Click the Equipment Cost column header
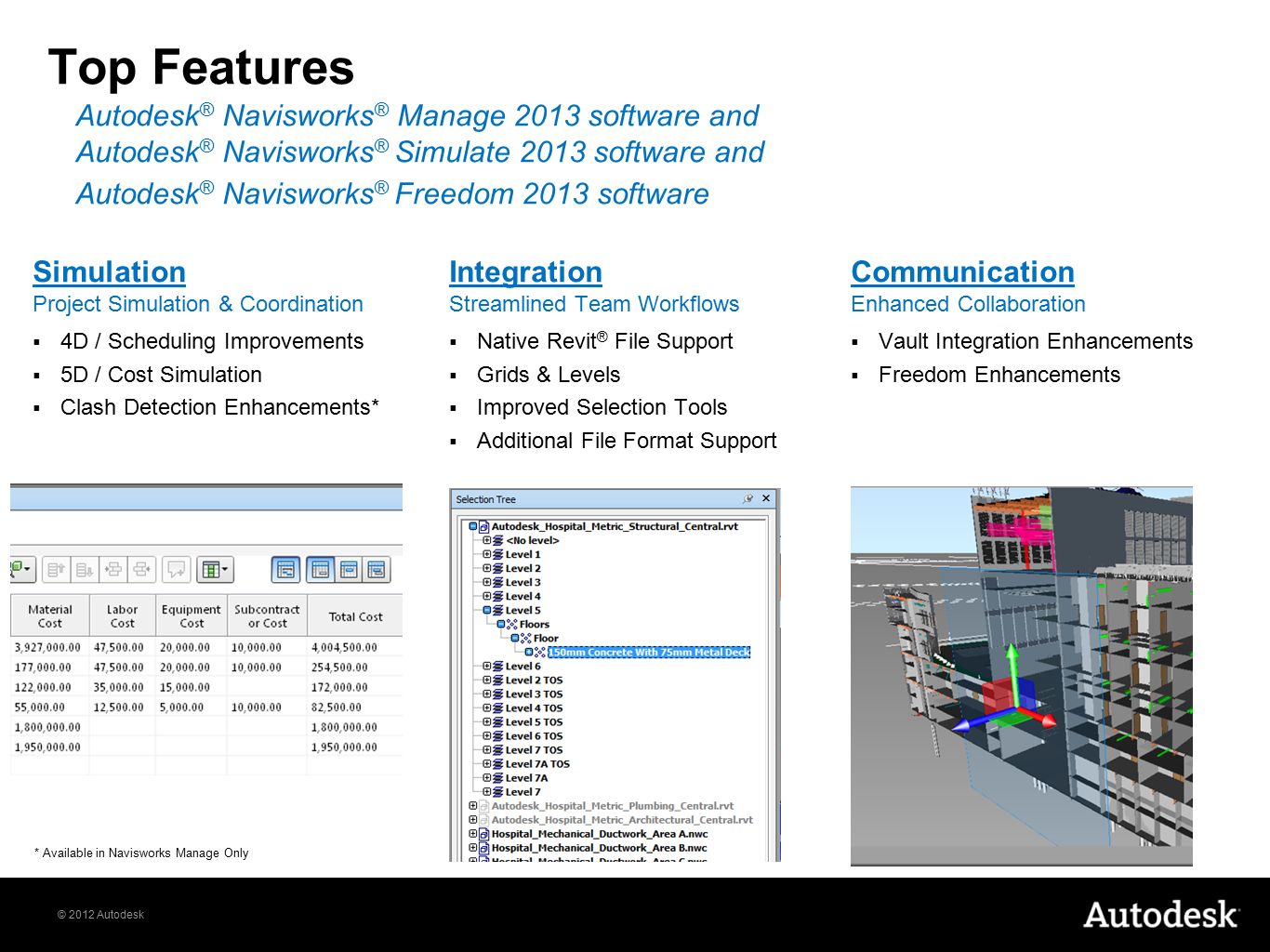Image resolution: width=1270 pixels, height=952 pixels. pos(192,616)
